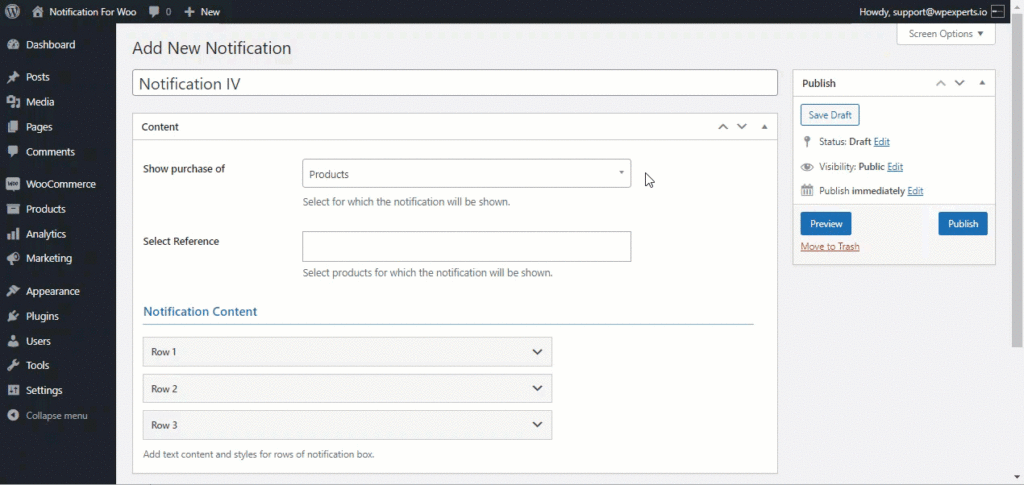Click the user avatar icon in admin bar
The width and height of the screenshot is (1024, 485).
[x=997, y=12]
